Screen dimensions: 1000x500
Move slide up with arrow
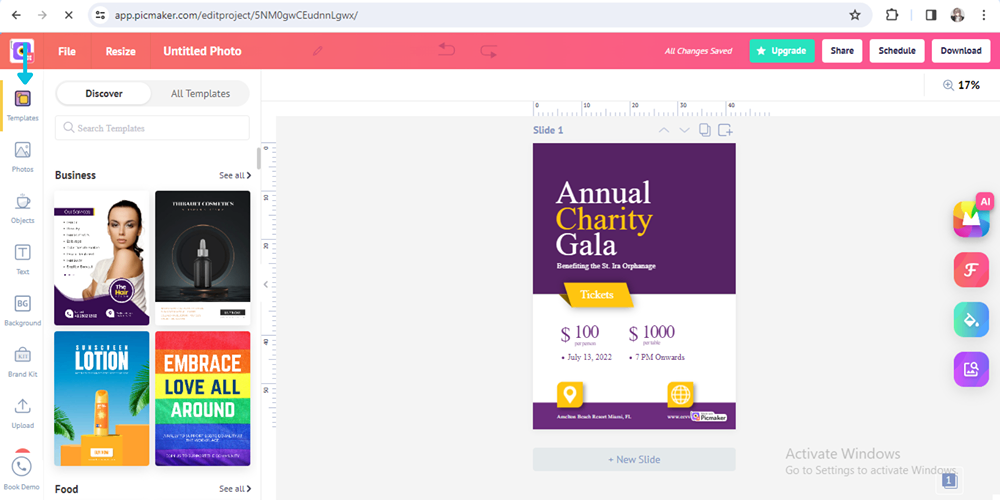(x=664, y=130)
